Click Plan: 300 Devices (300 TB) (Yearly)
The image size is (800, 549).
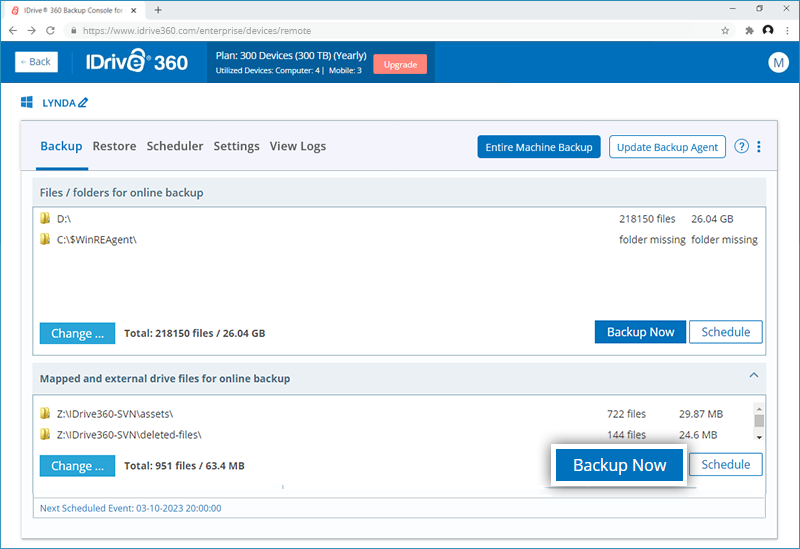pos(291,56)
